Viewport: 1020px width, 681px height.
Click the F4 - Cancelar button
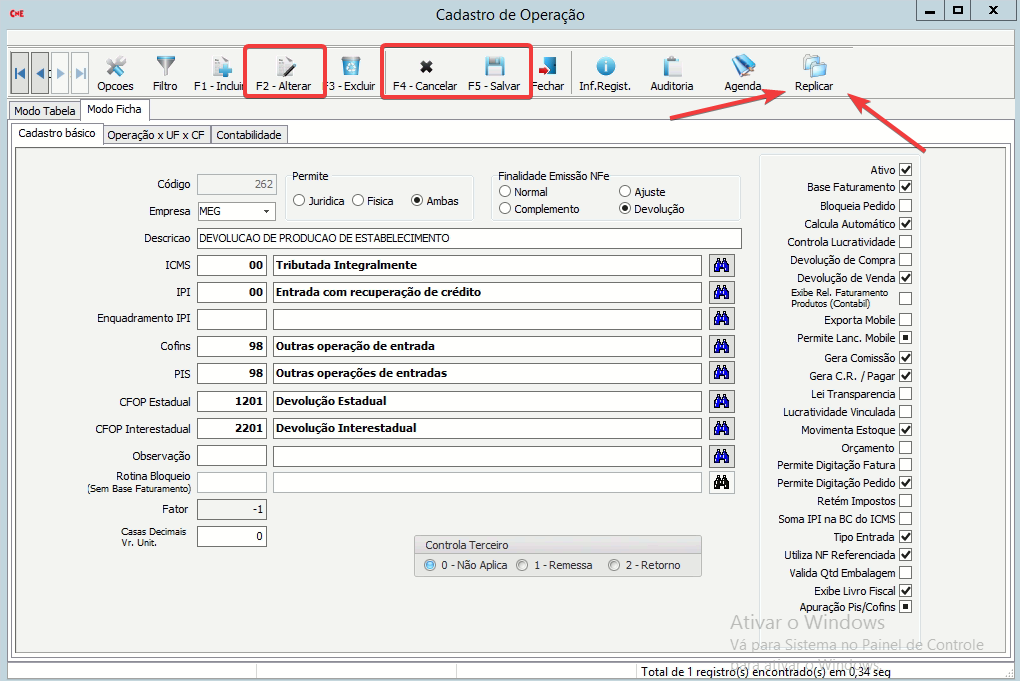425,74
